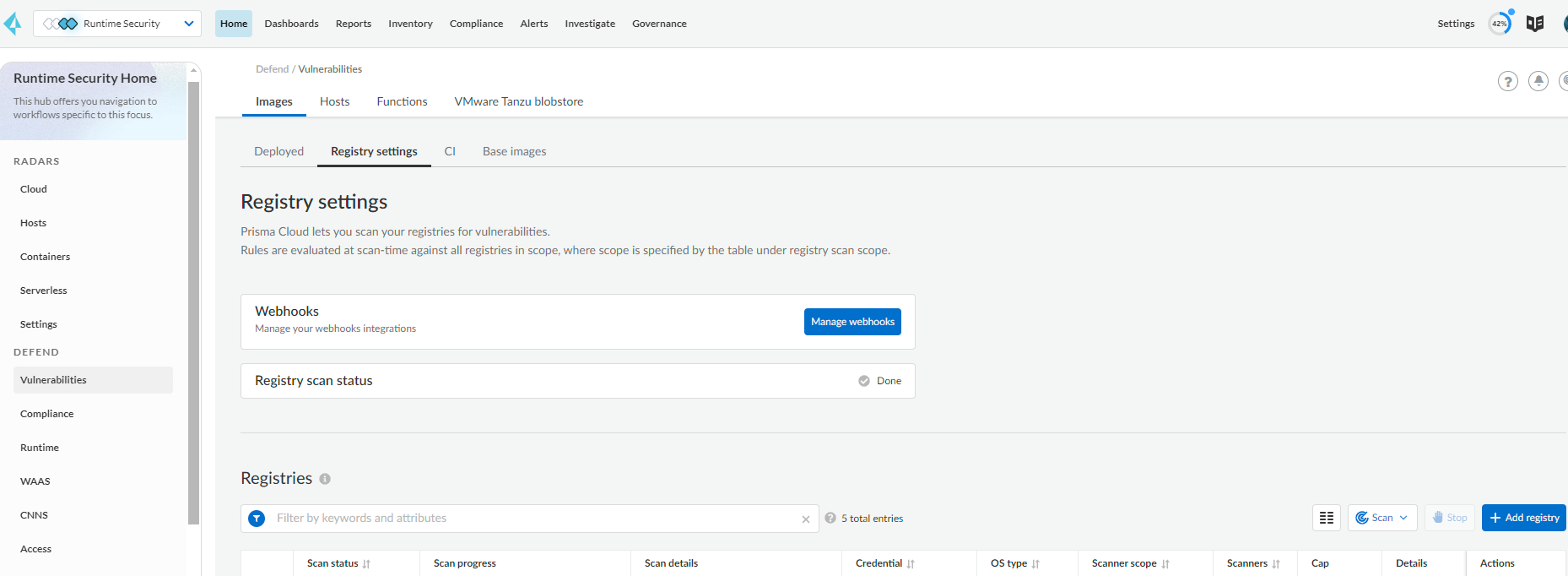Screen dimensions: 1568x576
Task: Click the Registries info icon
Action: 325,479
